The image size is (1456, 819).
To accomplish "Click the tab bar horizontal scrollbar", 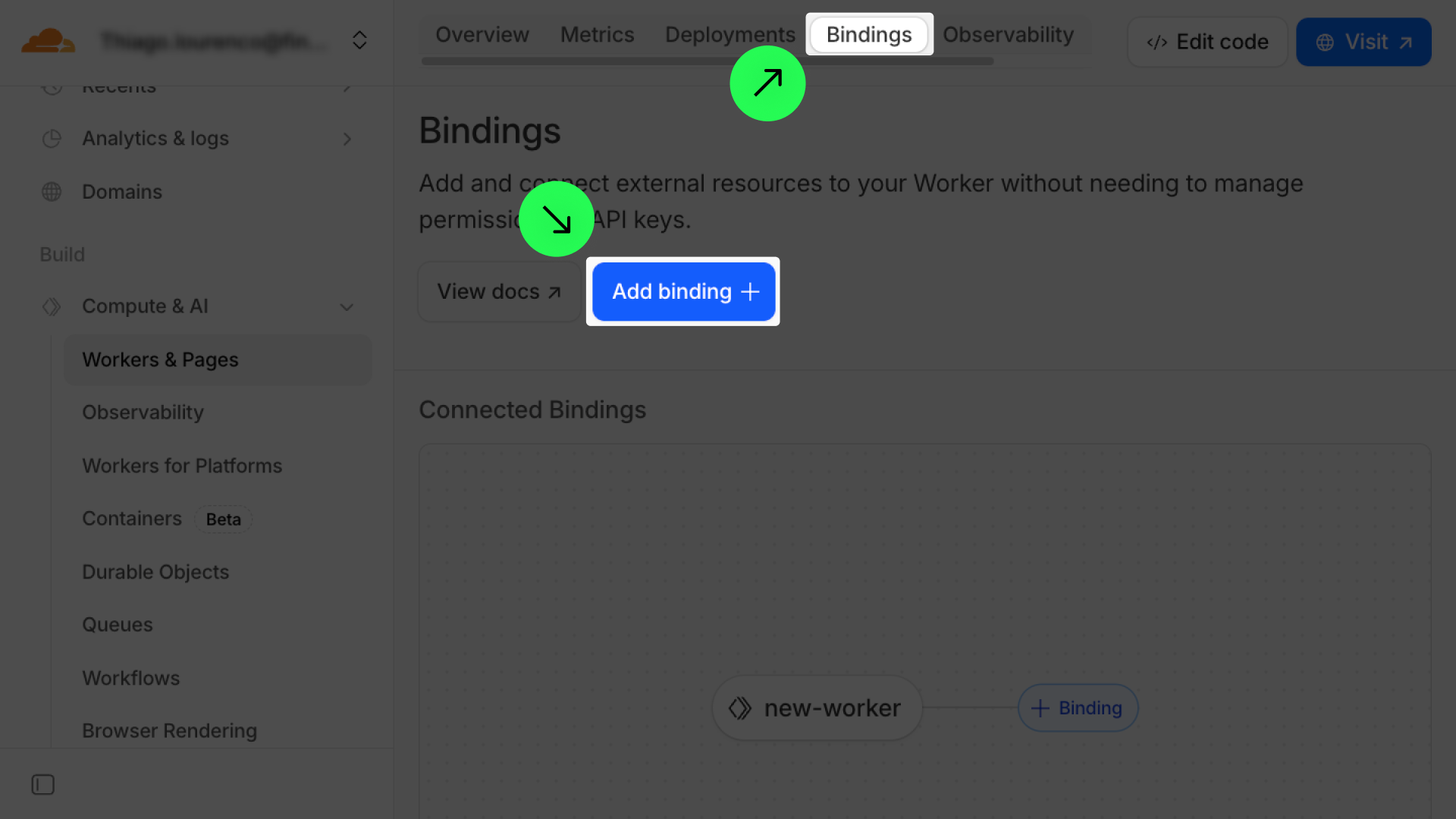I will tap(708, 61).
